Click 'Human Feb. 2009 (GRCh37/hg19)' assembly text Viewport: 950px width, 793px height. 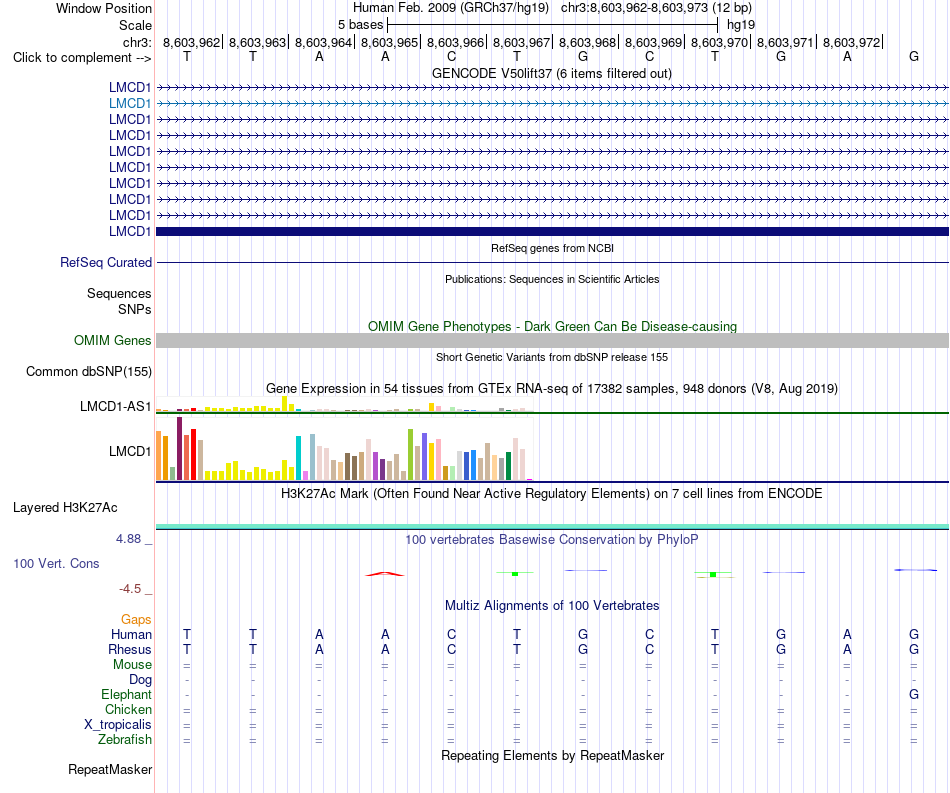(451, 8)
